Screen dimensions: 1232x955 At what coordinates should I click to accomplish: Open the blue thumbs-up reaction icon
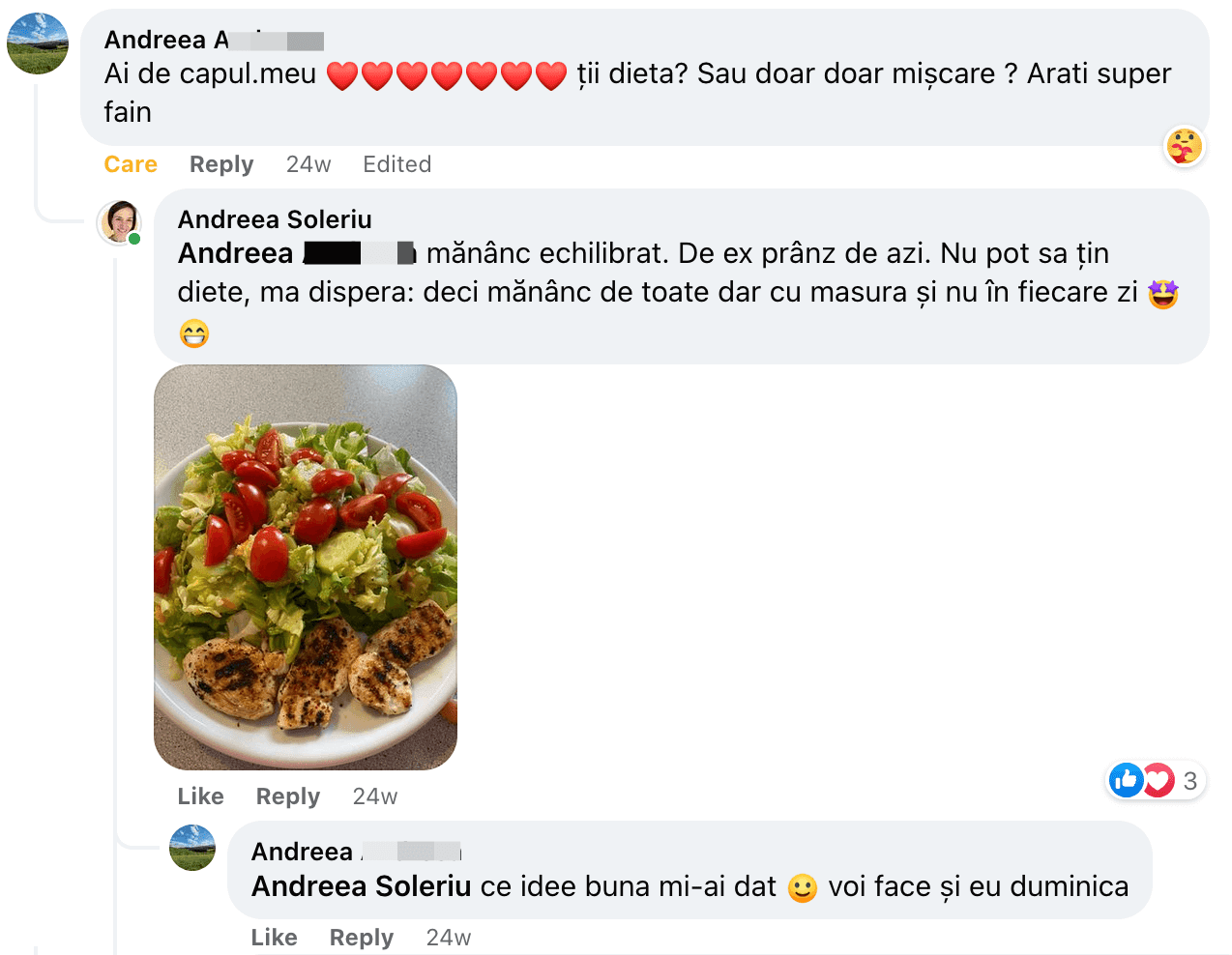click(x=1127, y=780)
